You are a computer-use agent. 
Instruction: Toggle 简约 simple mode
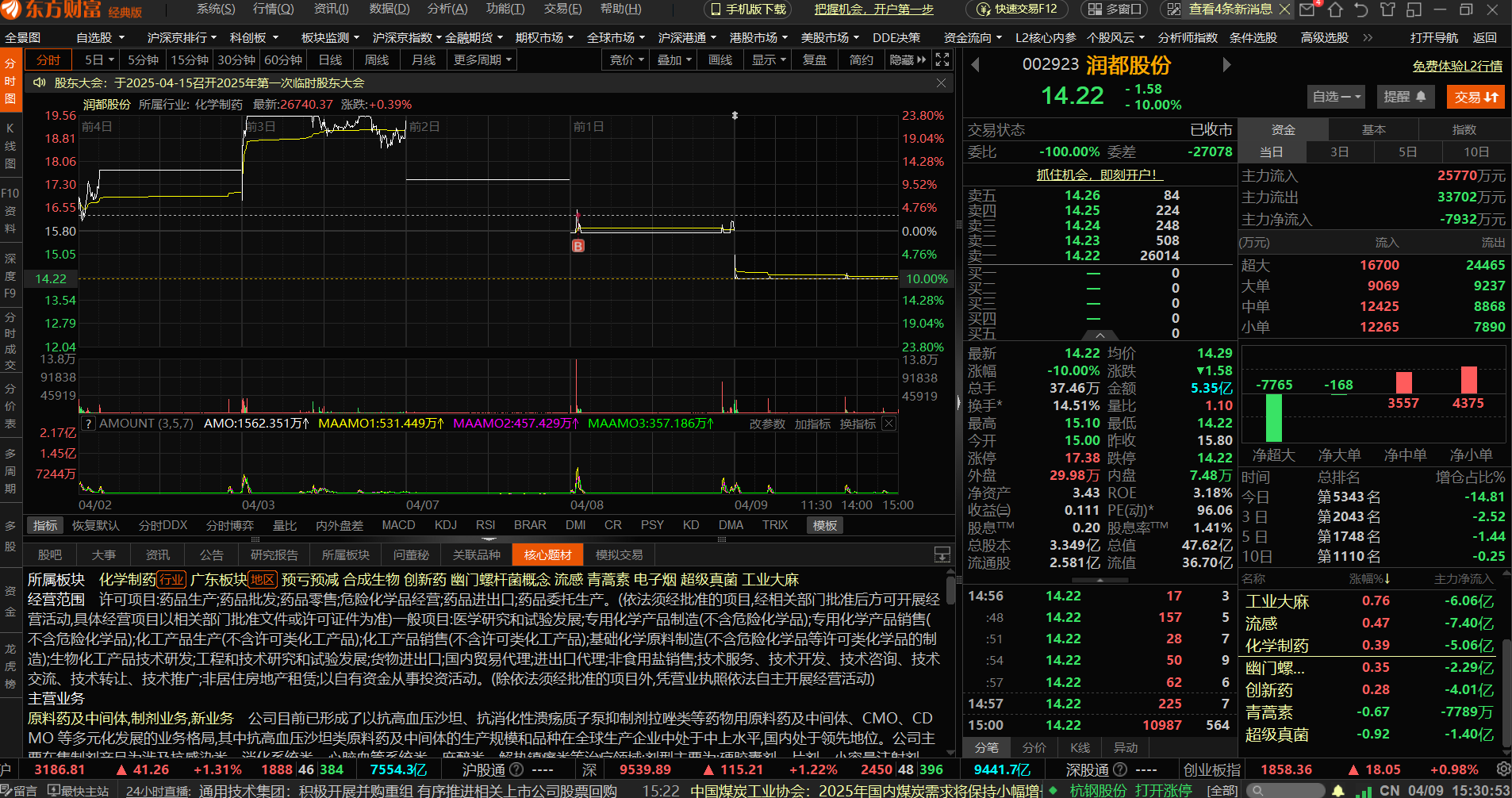point(862,59)
